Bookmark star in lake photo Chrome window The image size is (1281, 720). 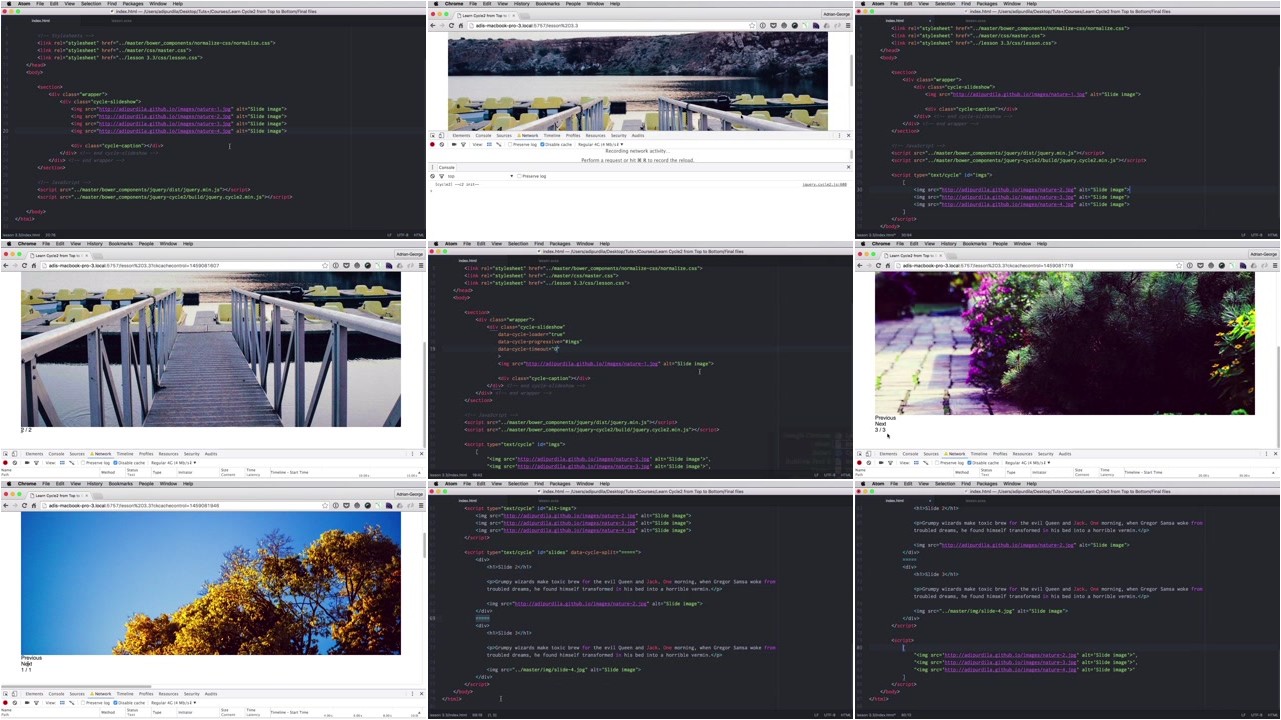point(752,25)
